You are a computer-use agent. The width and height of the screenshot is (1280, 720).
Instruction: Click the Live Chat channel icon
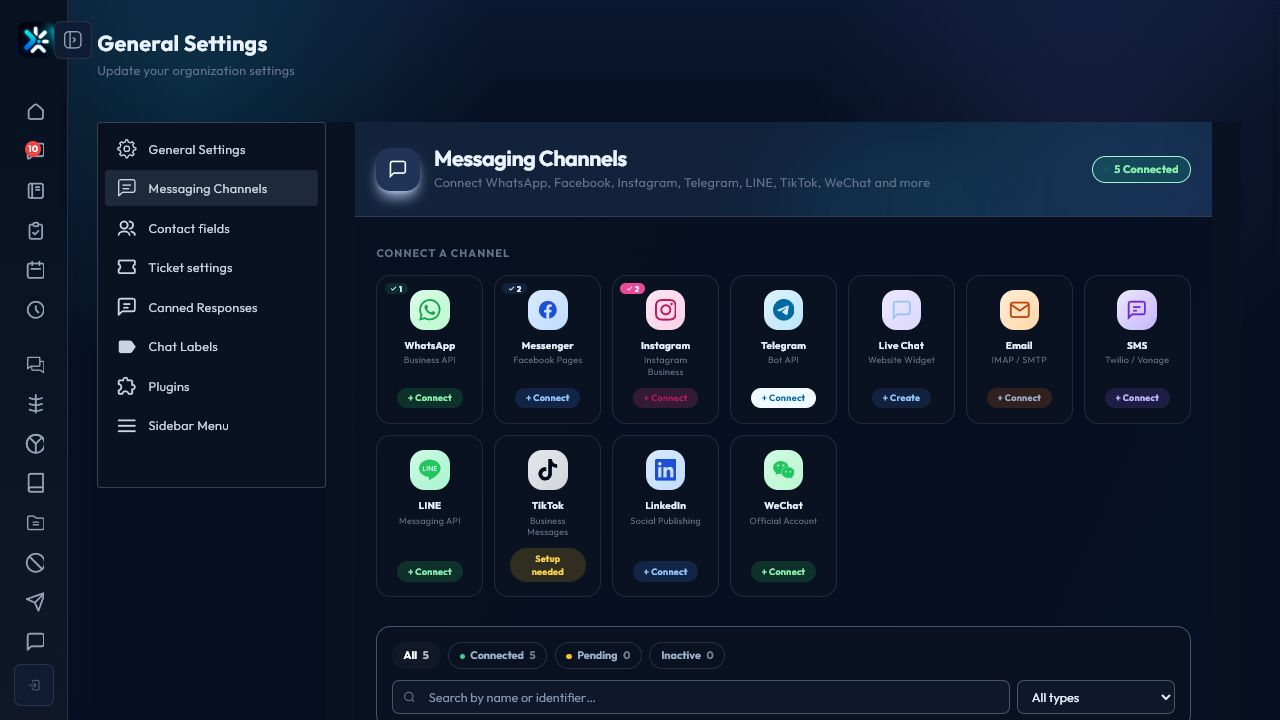tap(901, 310)
